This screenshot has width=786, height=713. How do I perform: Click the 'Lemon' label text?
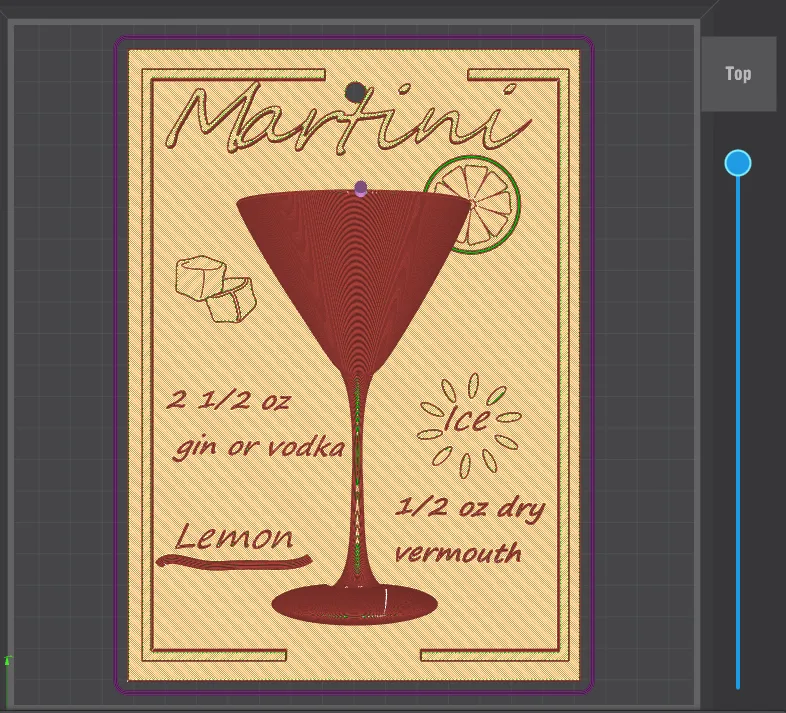tap(234, 537)
